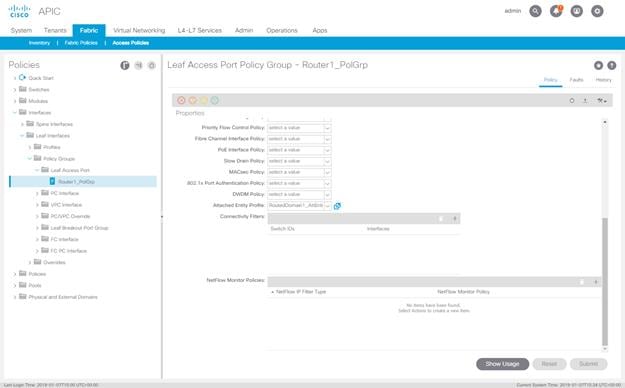Open Attached Entity Profile dropdown
The width and height of the screenshot is (625, 388).
point(327,206)
